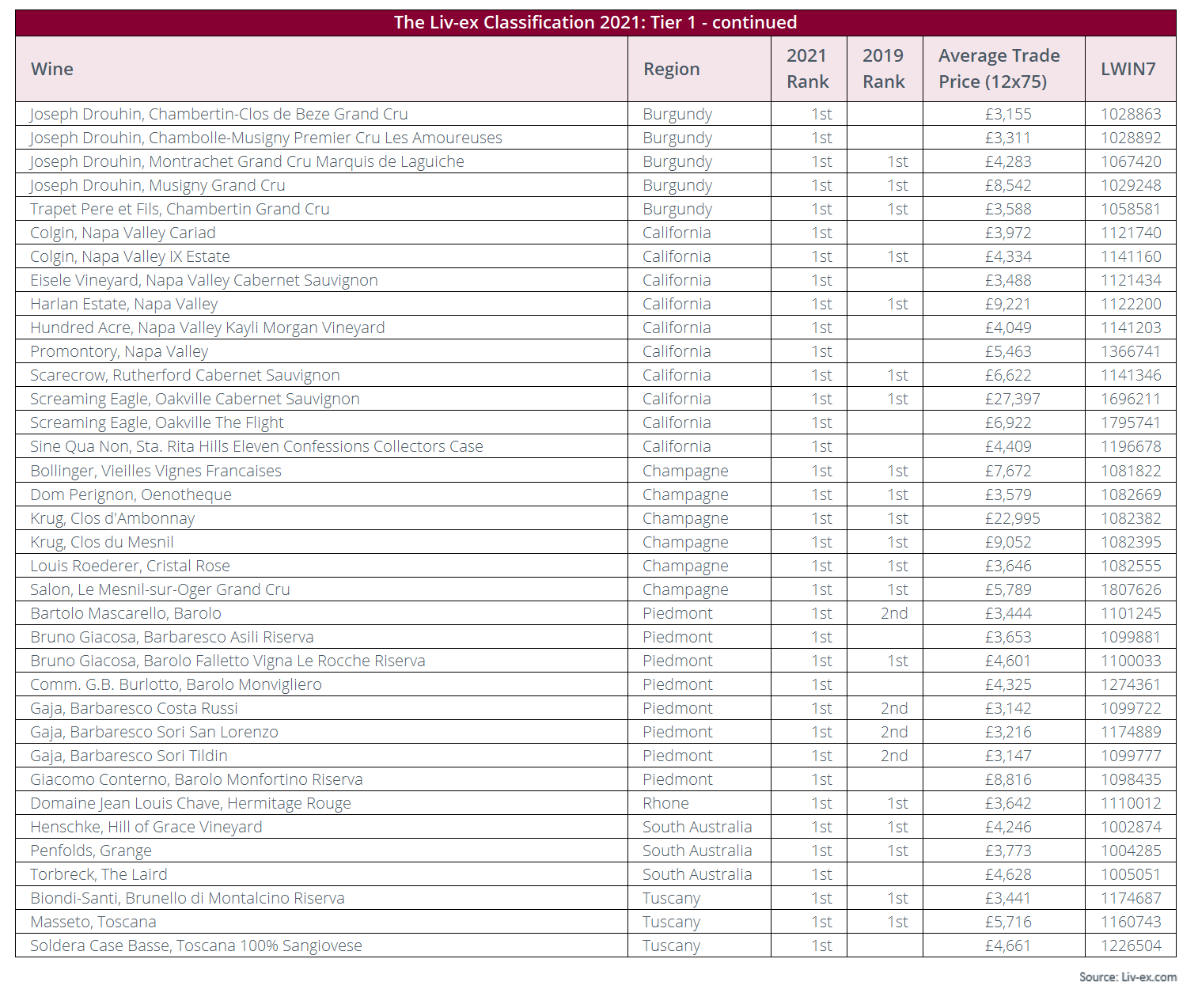
Task: Click "Screaming Eagle, Oakville The Flight"
Action: coord(157,423)
